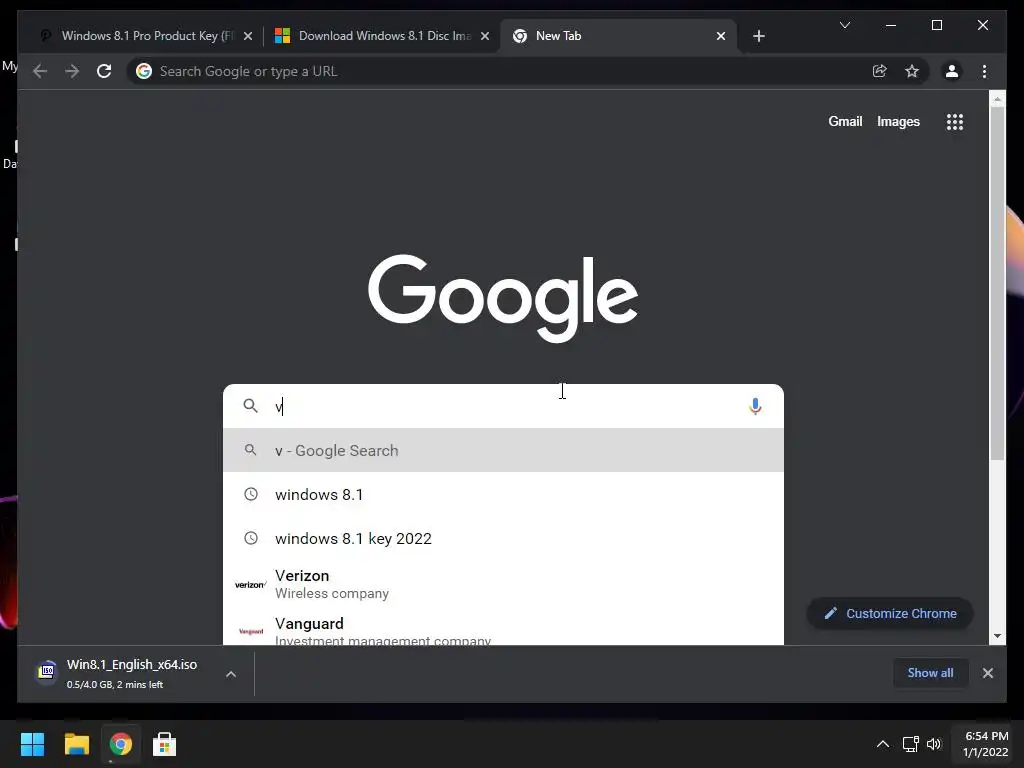The image size is (1024, 768).
Task: Open Microsoft Store from the taskbar
Action: (x=164, y=744)
